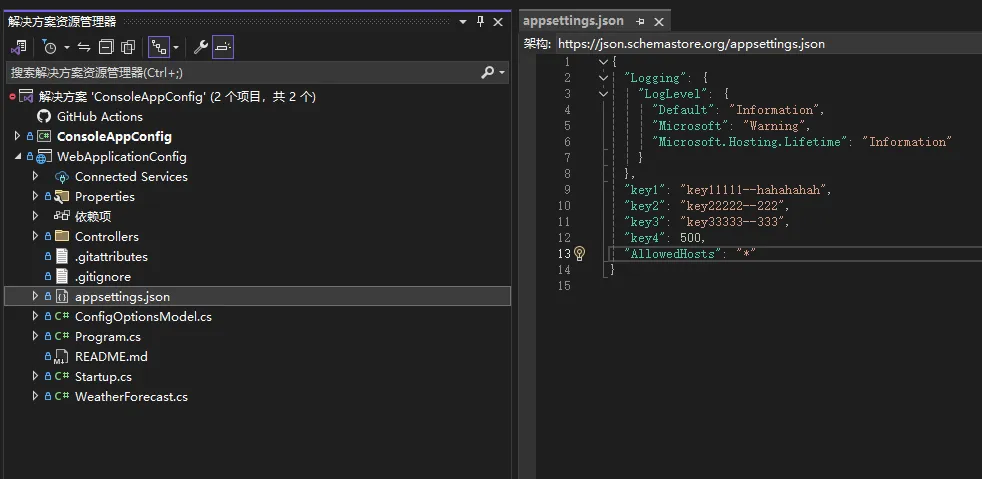982x479 pixels.
Task: Expand the Controllers folder
Action: click(35, 237)
